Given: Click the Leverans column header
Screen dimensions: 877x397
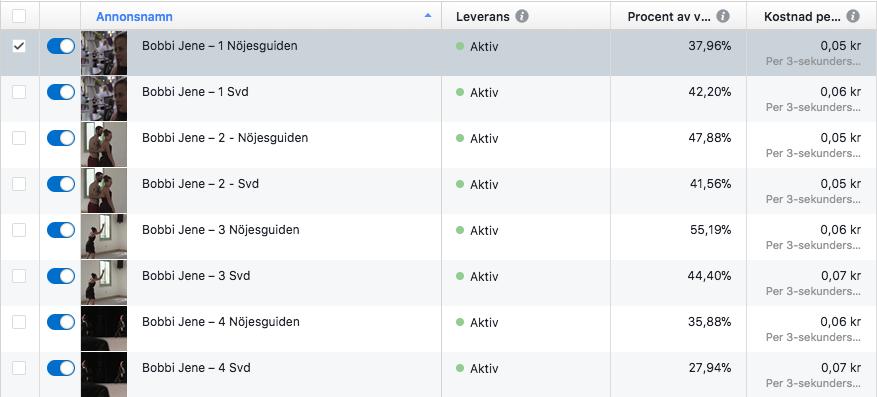Looking at the screenshot, I should (483, 17).
